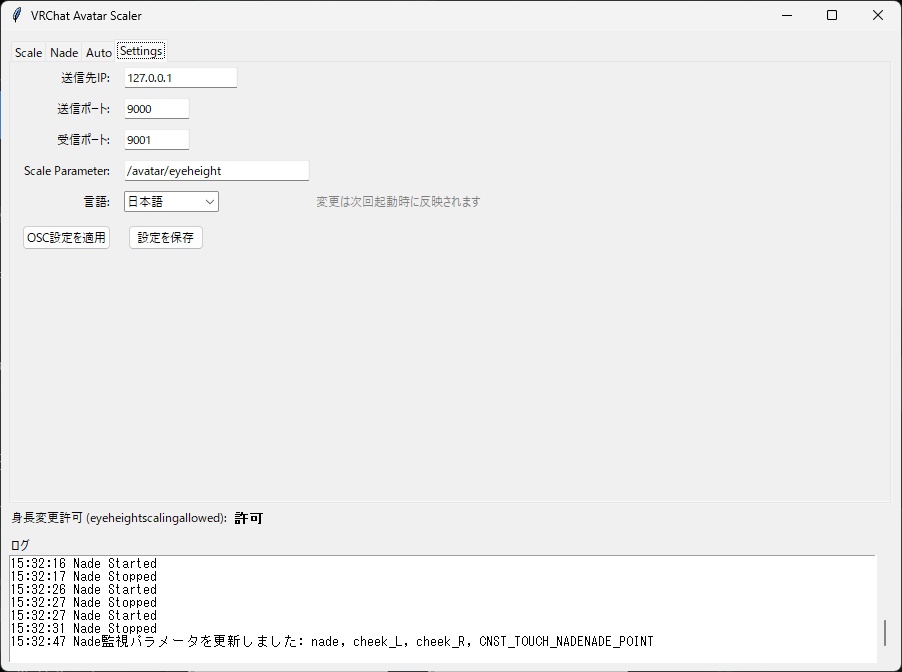Minimize the VRChat Avatar Scaler window
Screen dimensions: 902x672
(x=787, y=15)
